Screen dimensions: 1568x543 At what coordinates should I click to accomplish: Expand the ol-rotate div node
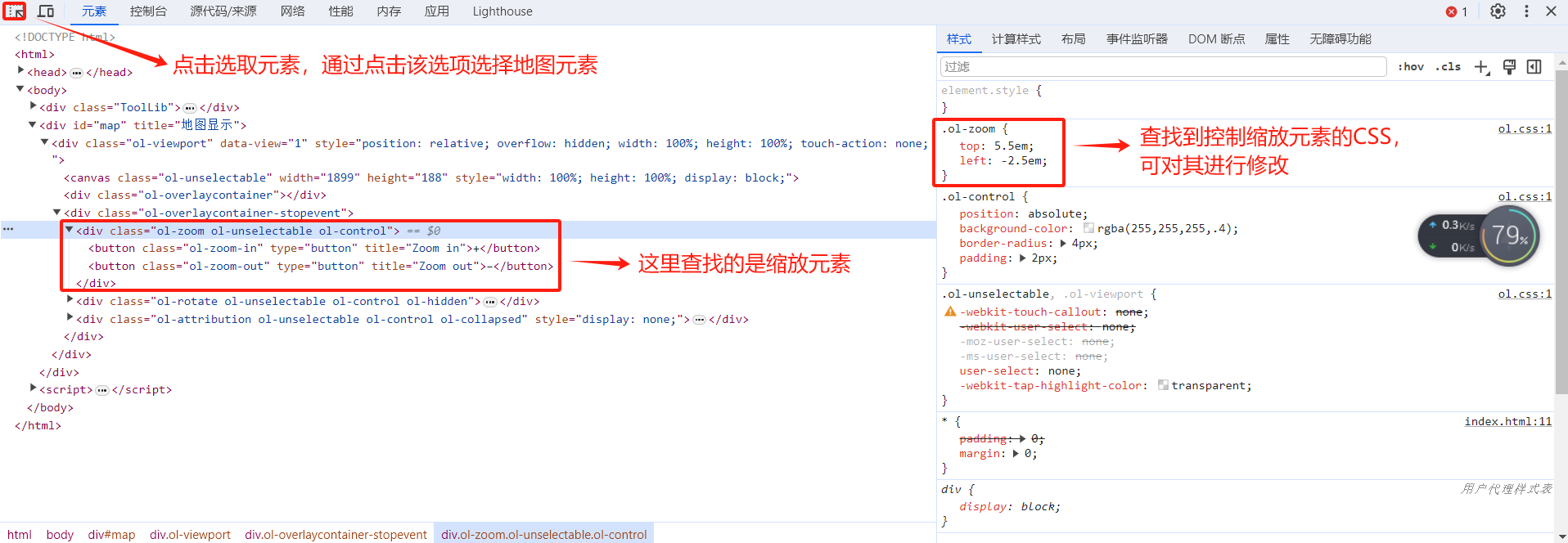(x=70, y=300)
